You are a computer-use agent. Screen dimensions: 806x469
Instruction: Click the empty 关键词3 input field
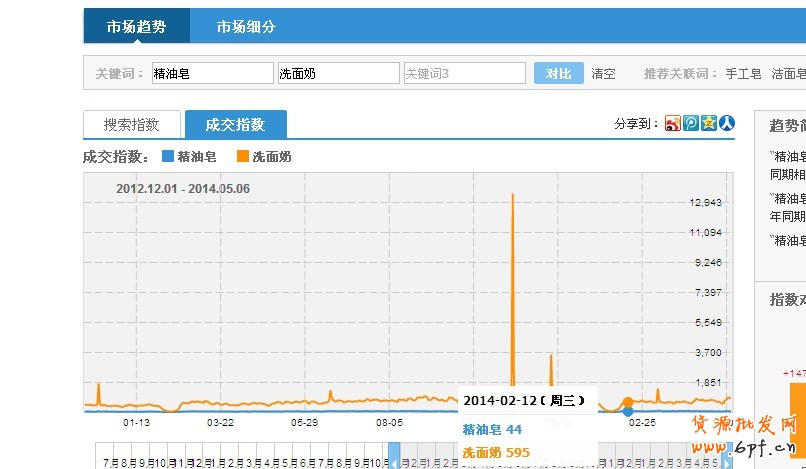(x=463, y=74)
